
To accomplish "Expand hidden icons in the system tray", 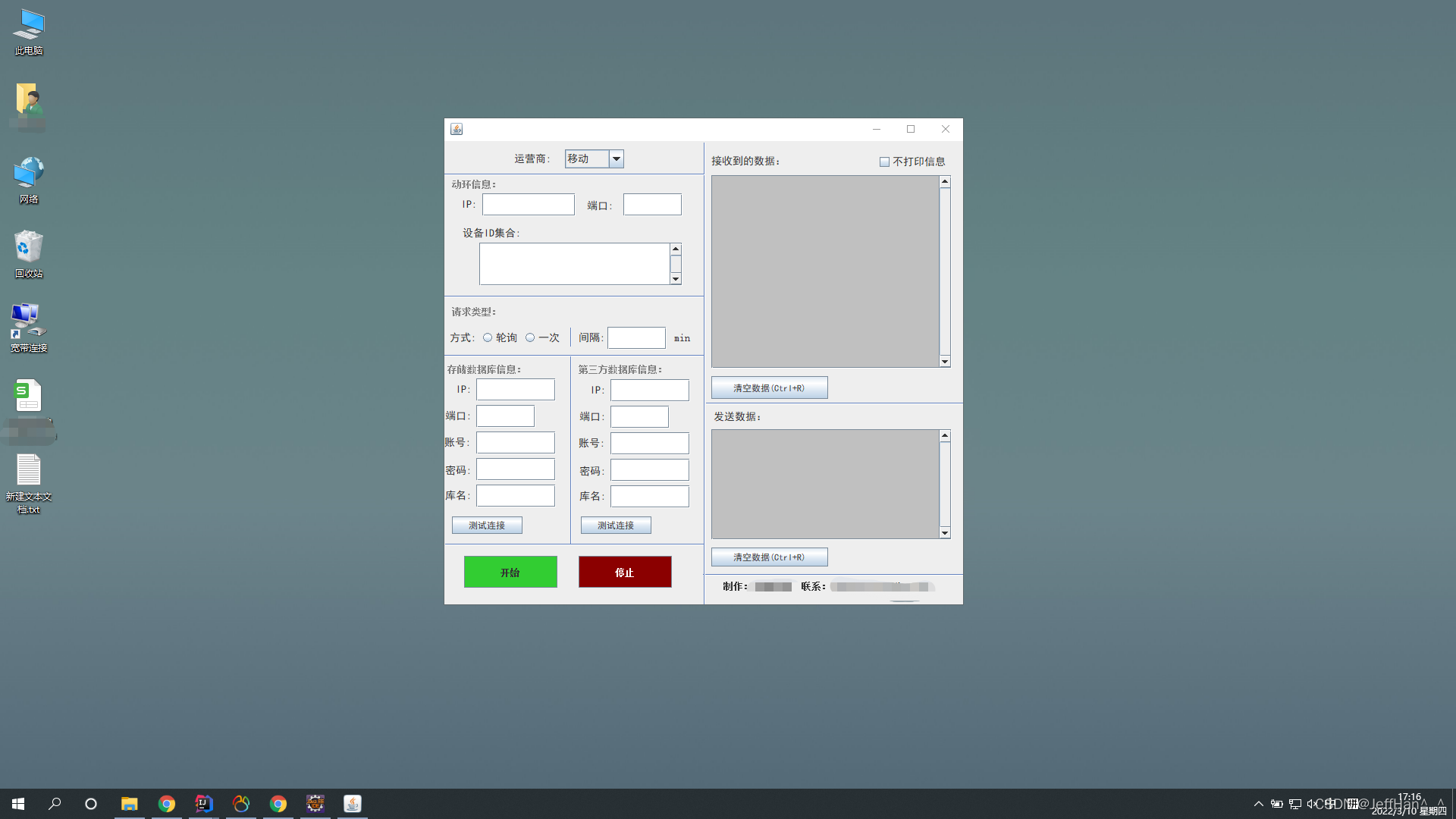I will tap(1258, 804).
